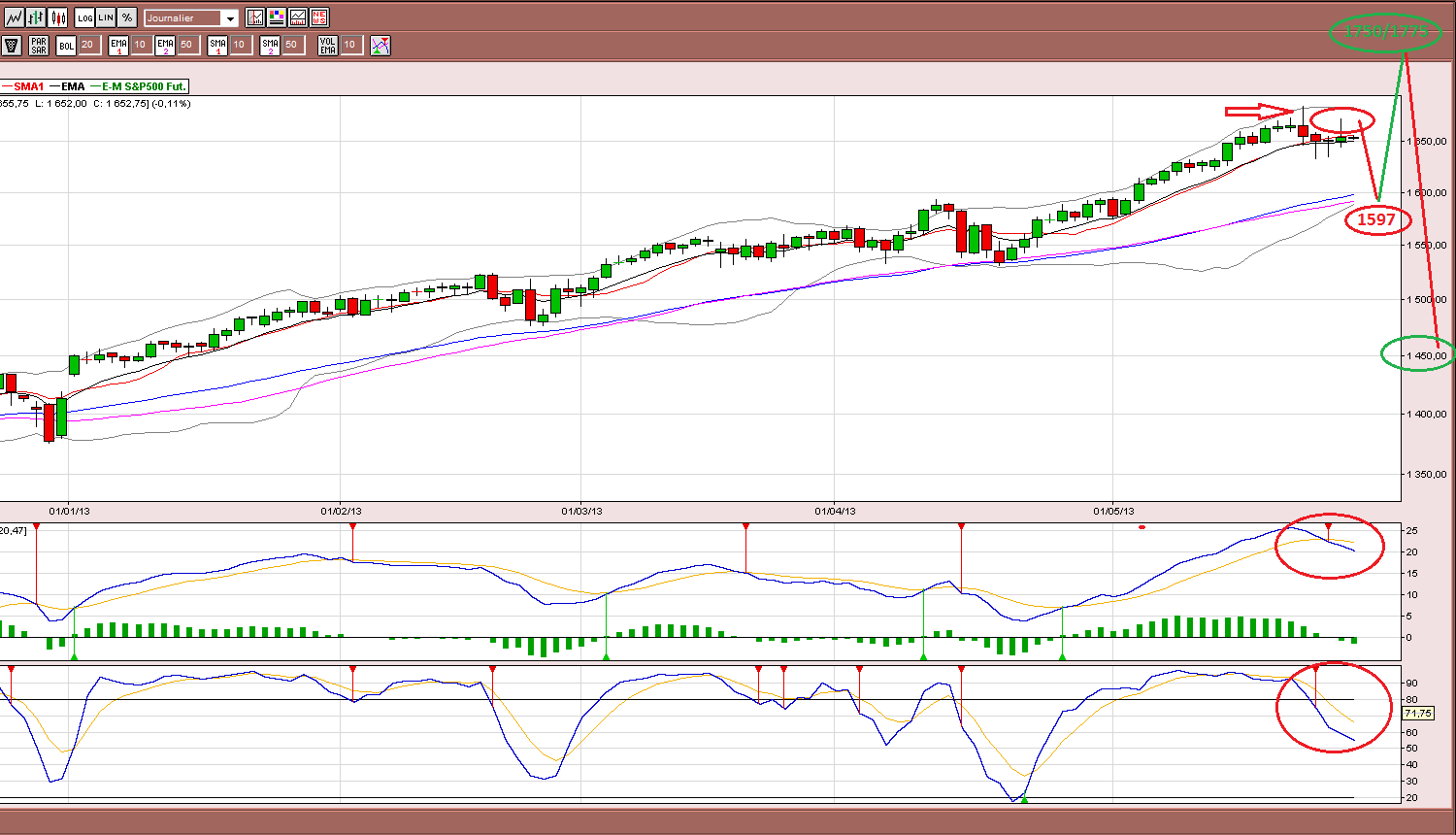
Task: Click the 1 600,00 price axis label
Action: click(x=1428, y=193)
